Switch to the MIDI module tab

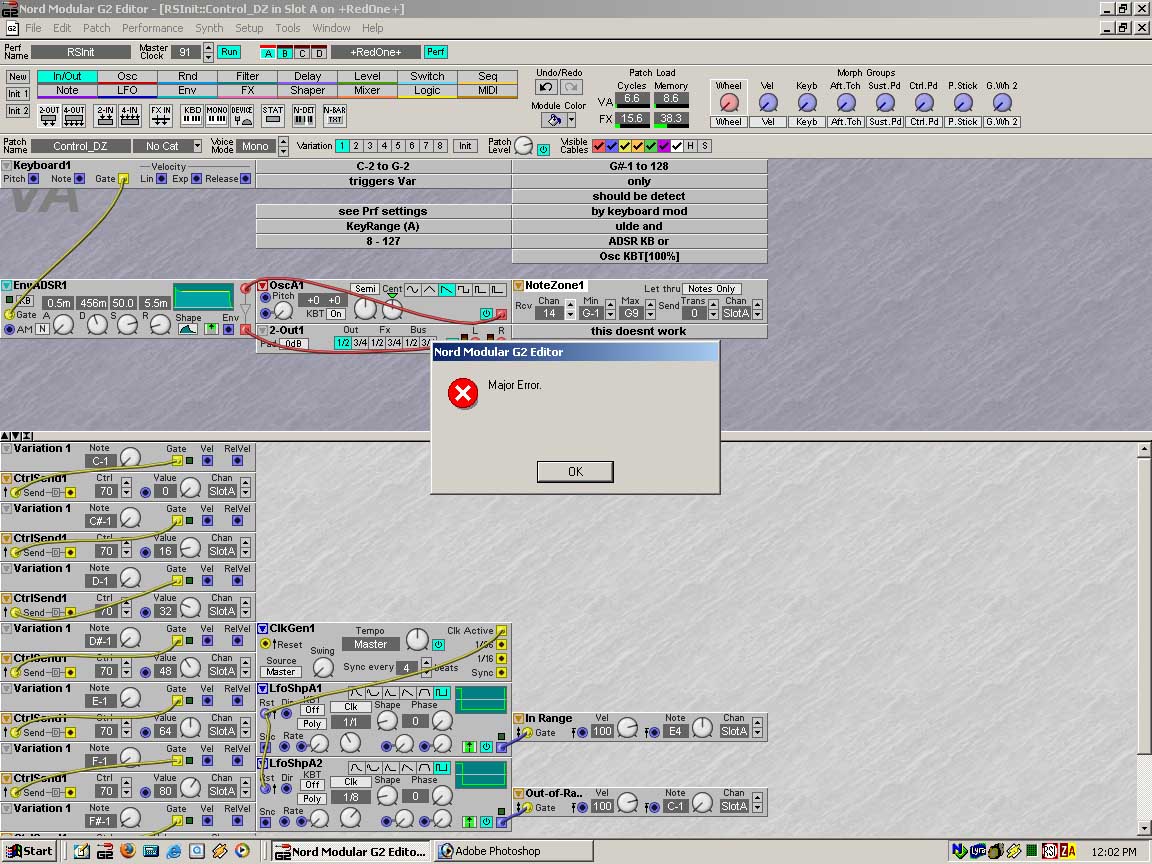(x=488, y=90)
